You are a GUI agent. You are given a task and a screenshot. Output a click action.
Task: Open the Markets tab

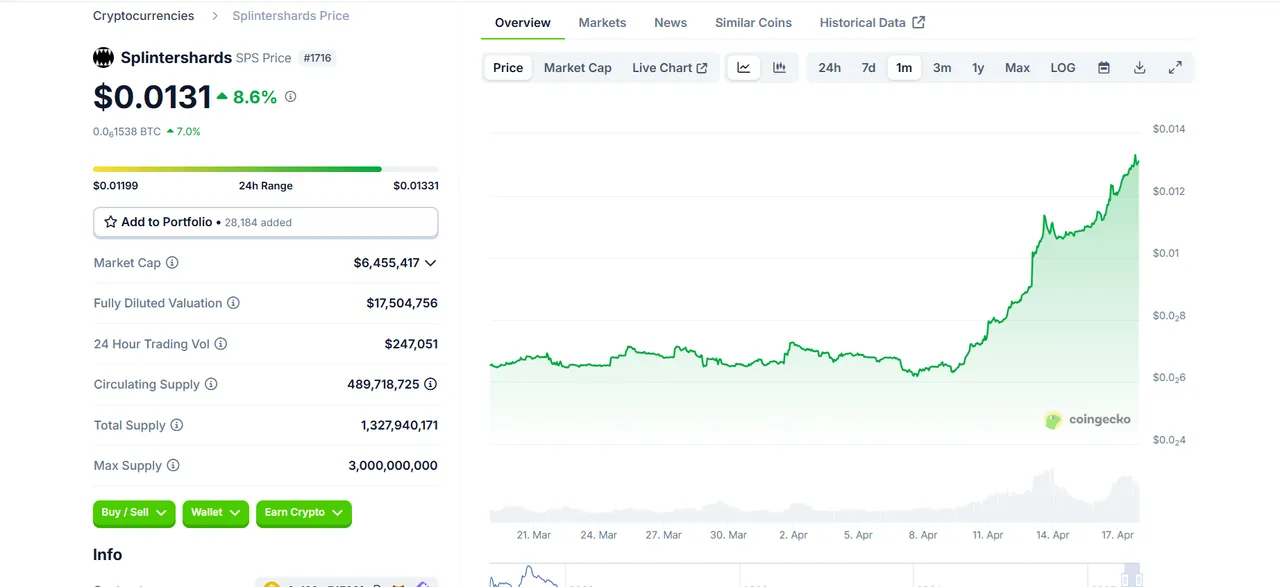coord(602,22)
